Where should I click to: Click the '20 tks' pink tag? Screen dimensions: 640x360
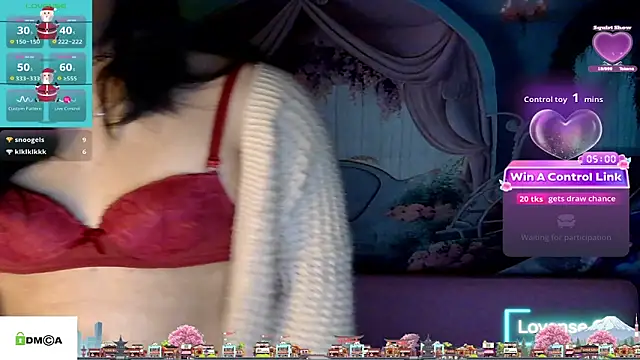click(x=531, y=199)
